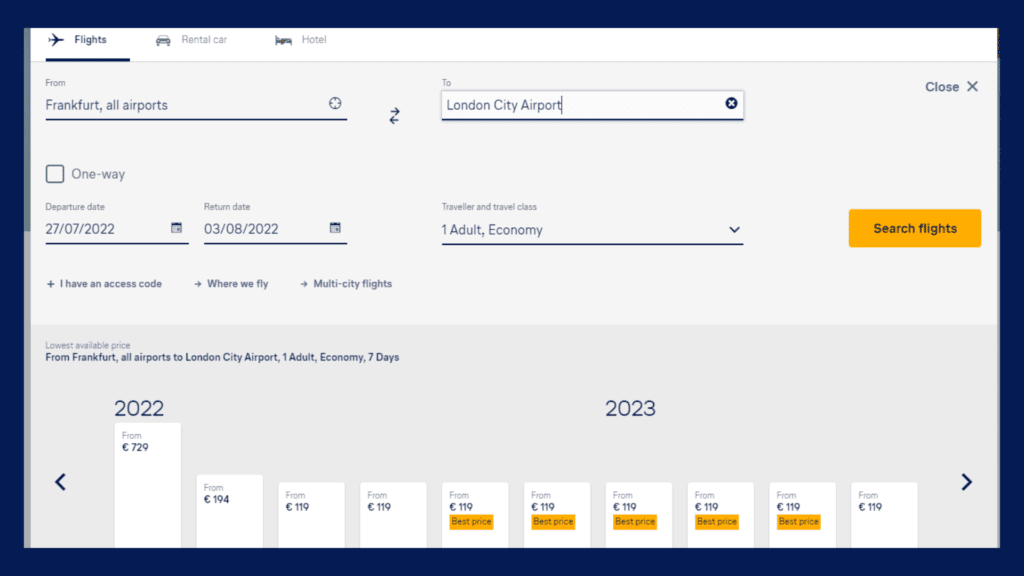
Task: Switch to the Rental car tab
Action: (192, 40)
